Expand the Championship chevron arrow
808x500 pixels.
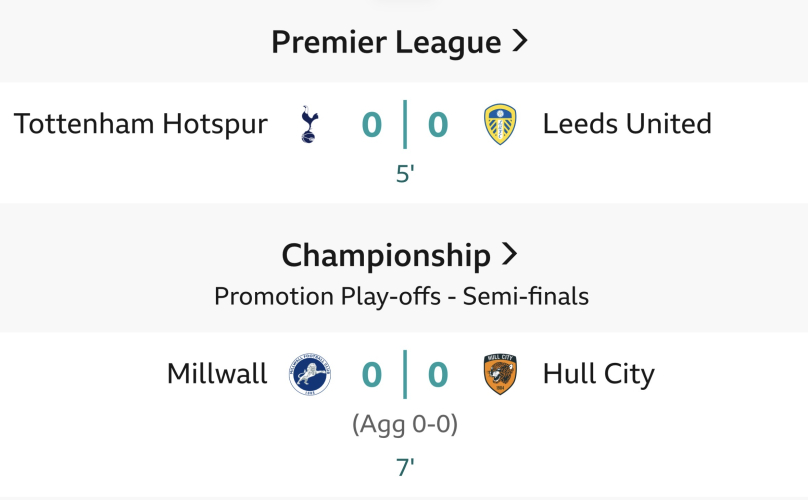[x=509, y=254]
